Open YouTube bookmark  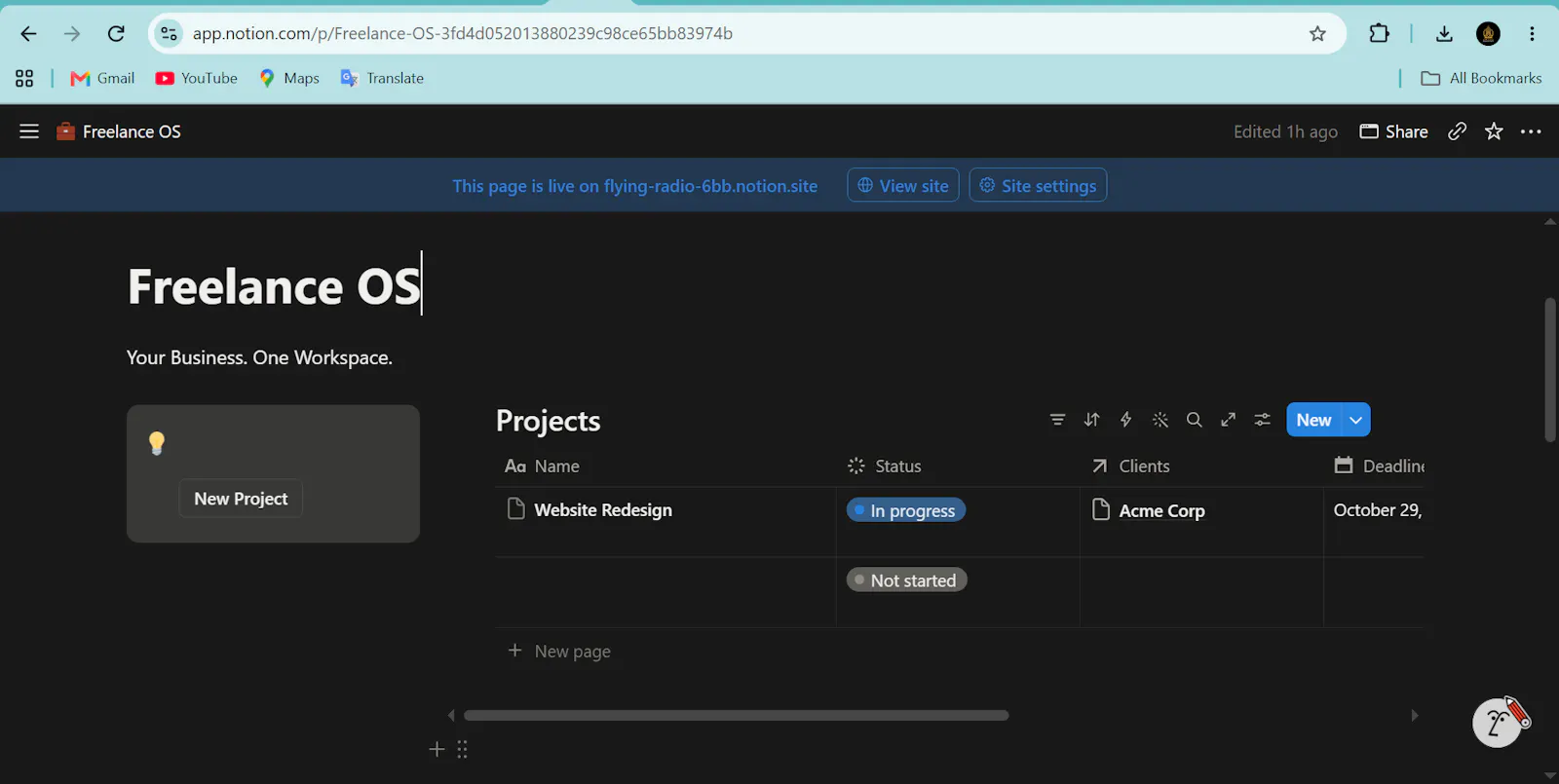[x=196, y=78]
